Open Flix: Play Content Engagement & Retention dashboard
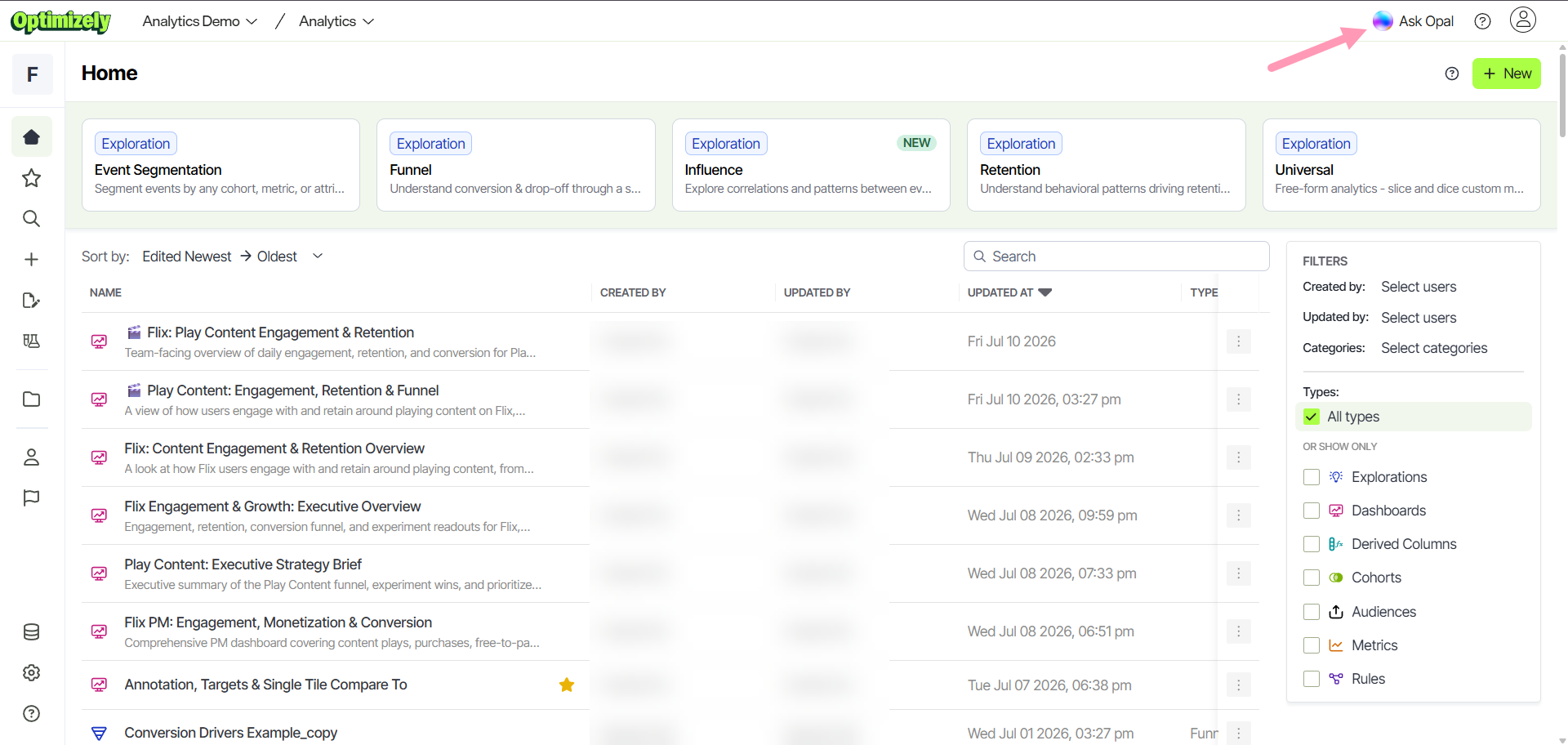 pyautogui.click(x=280, y=332)
